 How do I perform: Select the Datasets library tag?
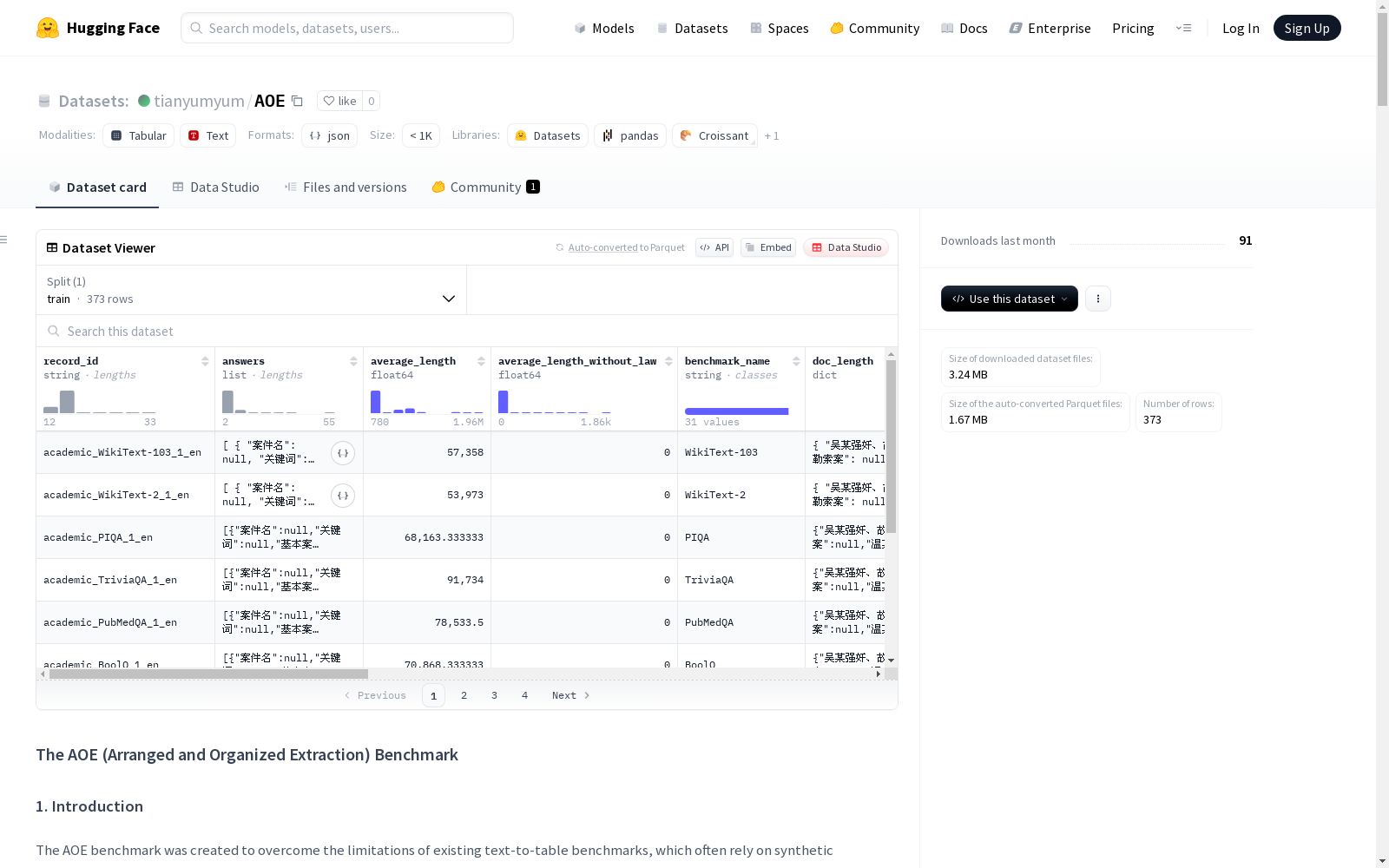[x=548, y=135]
